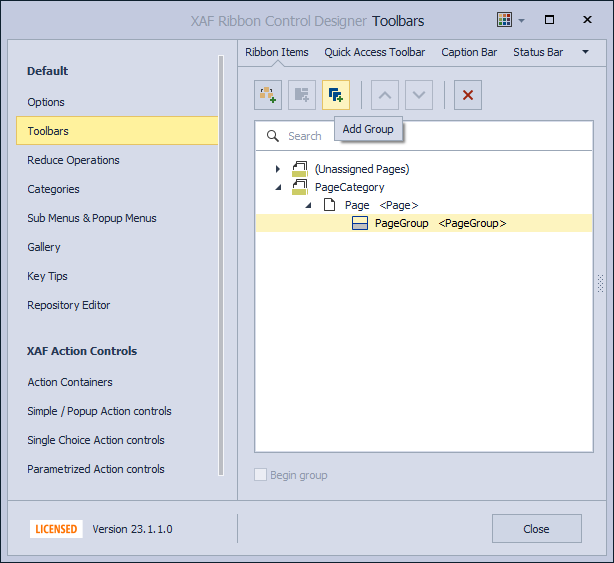The height and width of the screenshot is (563, 614).
Task: Click the dotted splitter grip on right edge
Action: (600, 283)
